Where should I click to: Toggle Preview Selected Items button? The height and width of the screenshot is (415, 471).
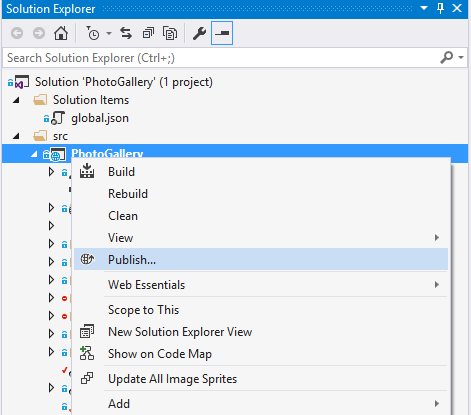[222, 33]
